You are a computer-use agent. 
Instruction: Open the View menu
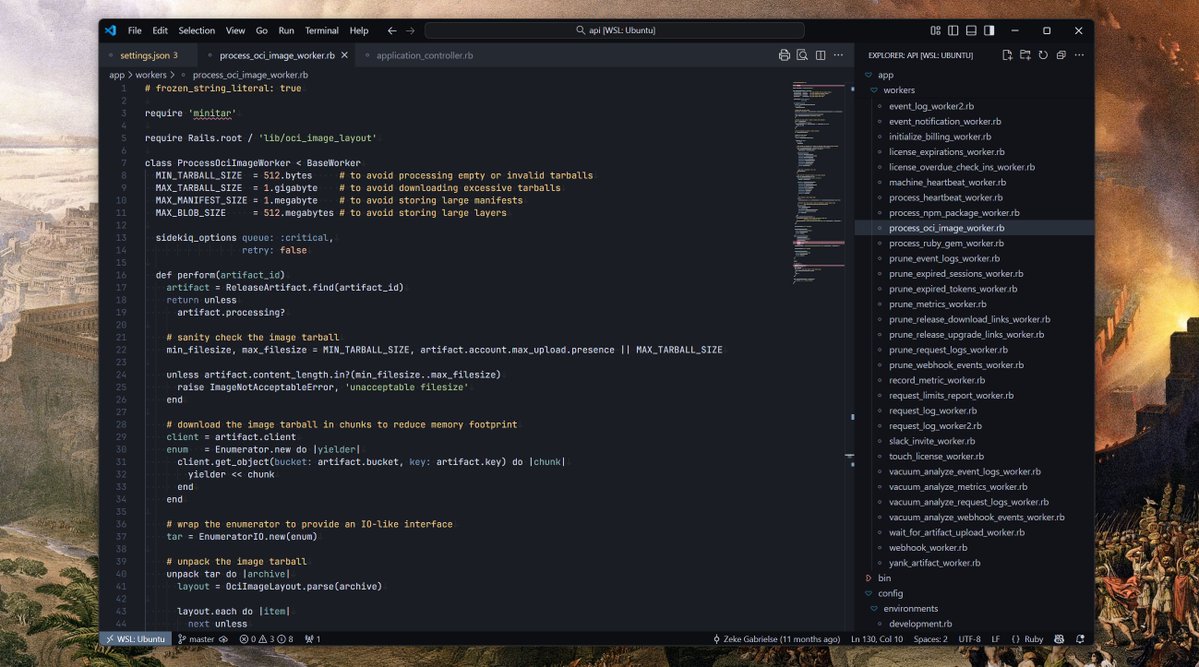(x=235, y=31)
